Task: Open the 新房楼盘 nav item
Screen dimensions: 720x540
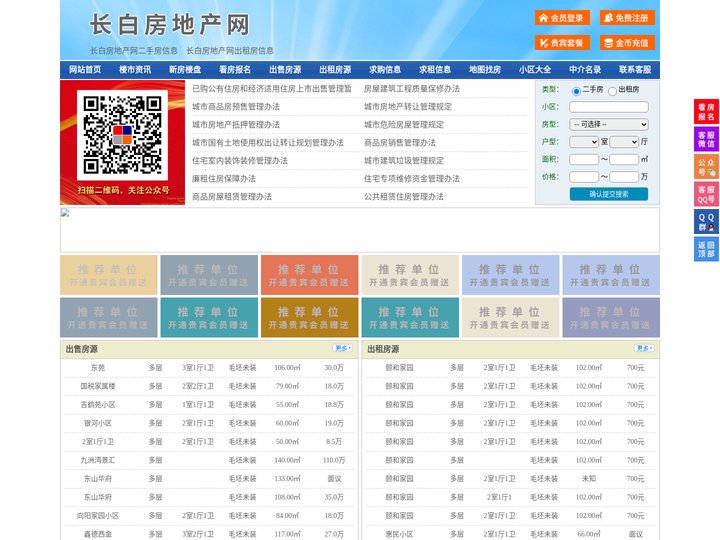Action: coord(185,70)
